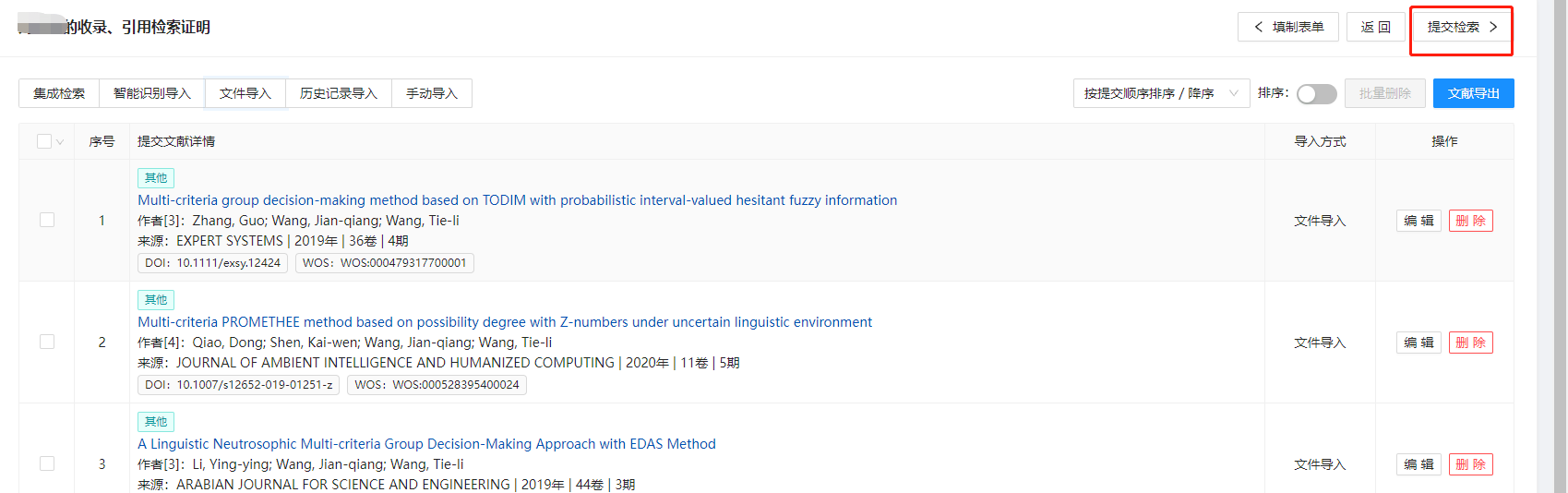Viewport: 1568px width, 493px height.
Task: Click the 提交检索 submit search button
Action: coord(1461,28)
